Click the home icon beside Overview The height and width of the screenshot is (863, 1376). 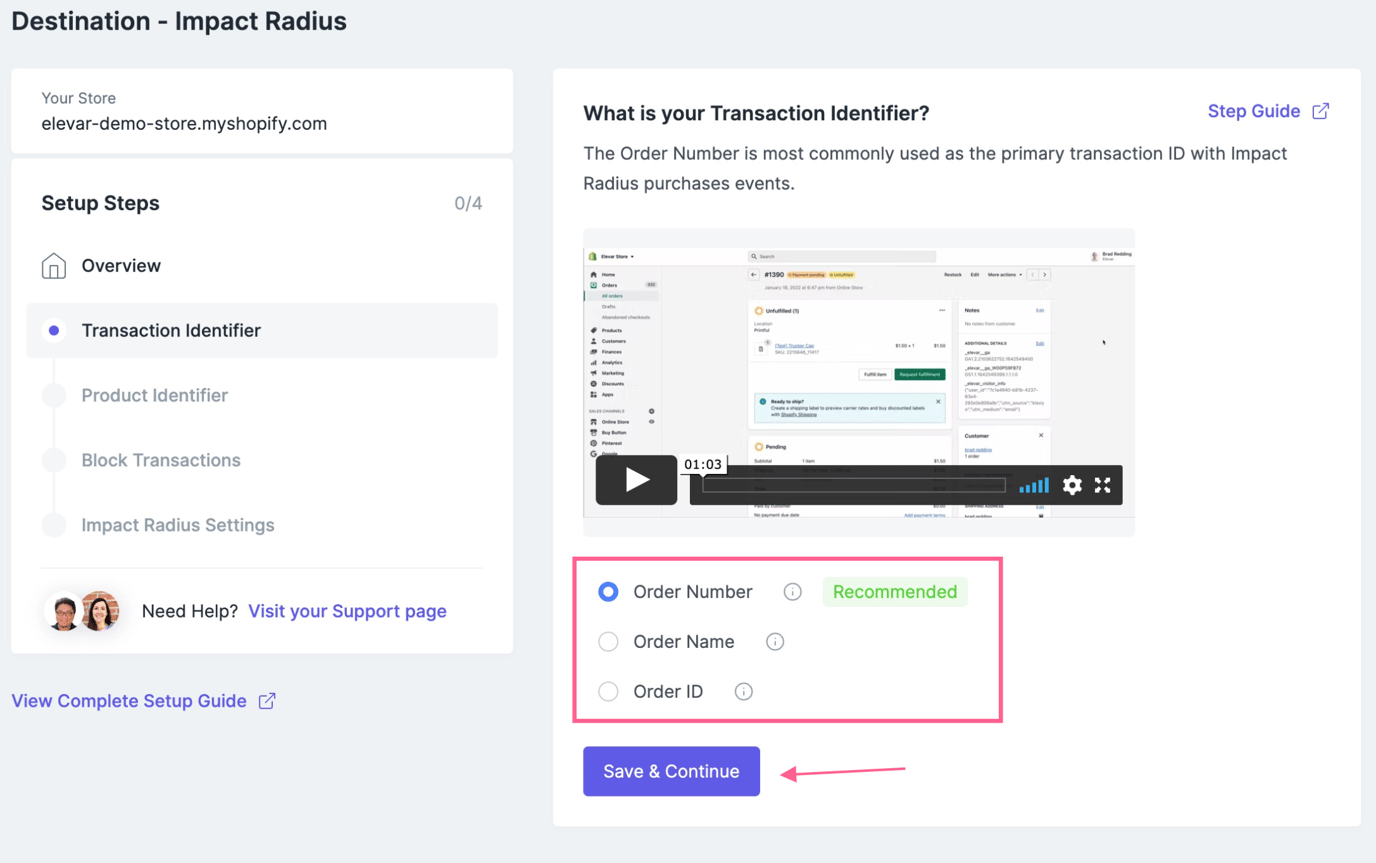tap(52, 265)
